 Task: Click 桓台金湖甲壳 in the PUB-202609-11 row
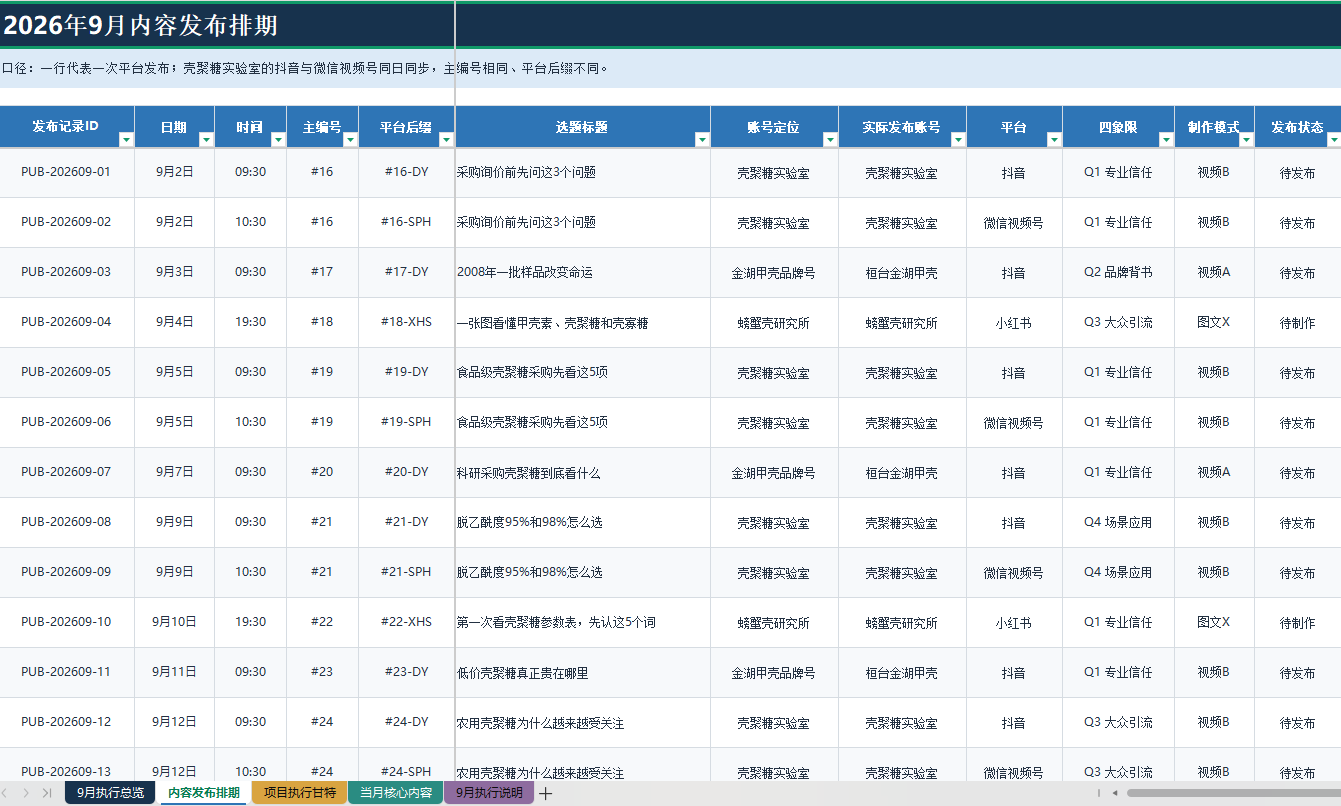[x=902, y=673]
